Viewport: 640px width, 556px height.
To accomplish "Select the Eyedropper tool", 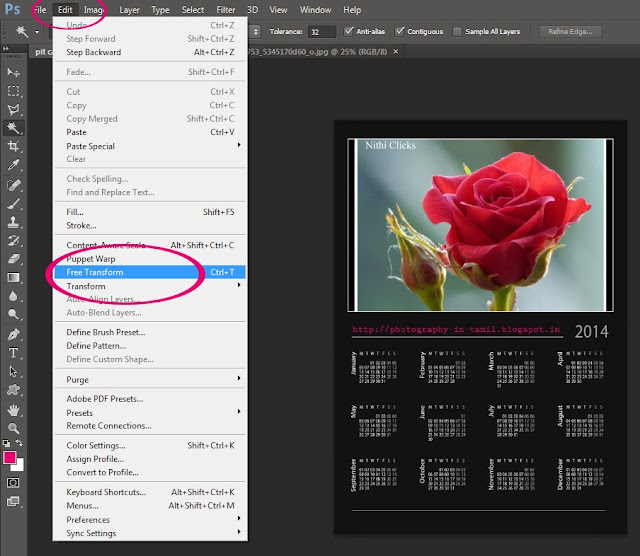I will 13,165.
